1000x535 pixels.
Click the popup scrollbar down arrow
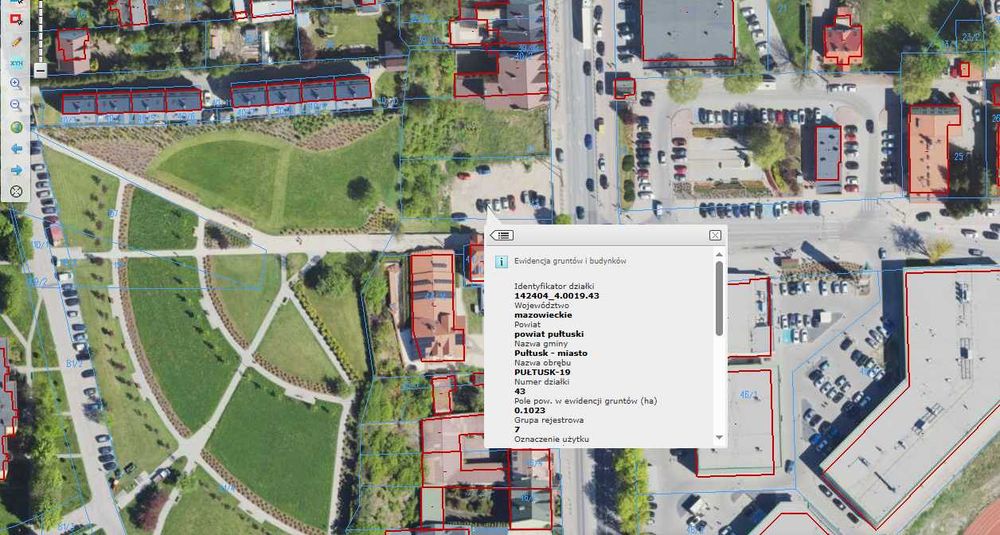click(x=720, y=437)
